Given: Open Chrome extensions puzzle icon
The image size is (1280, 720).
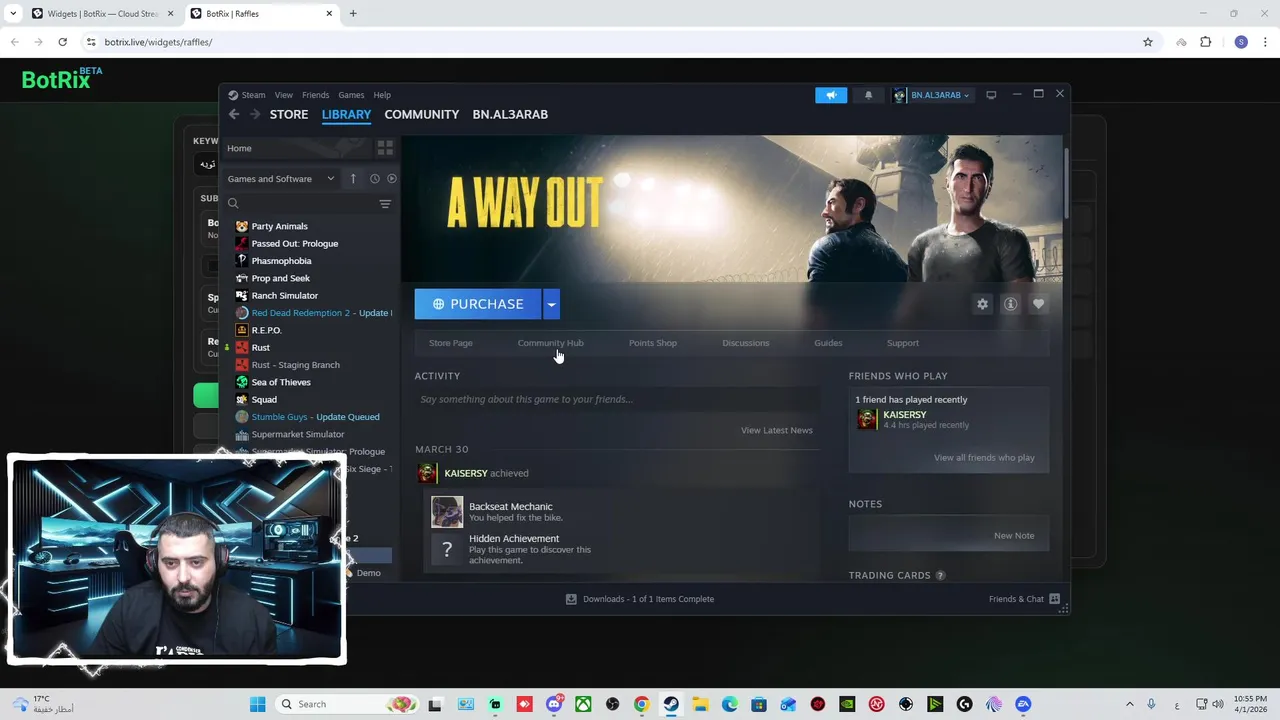Looking at the screenshot, I should click(1205, 42).
